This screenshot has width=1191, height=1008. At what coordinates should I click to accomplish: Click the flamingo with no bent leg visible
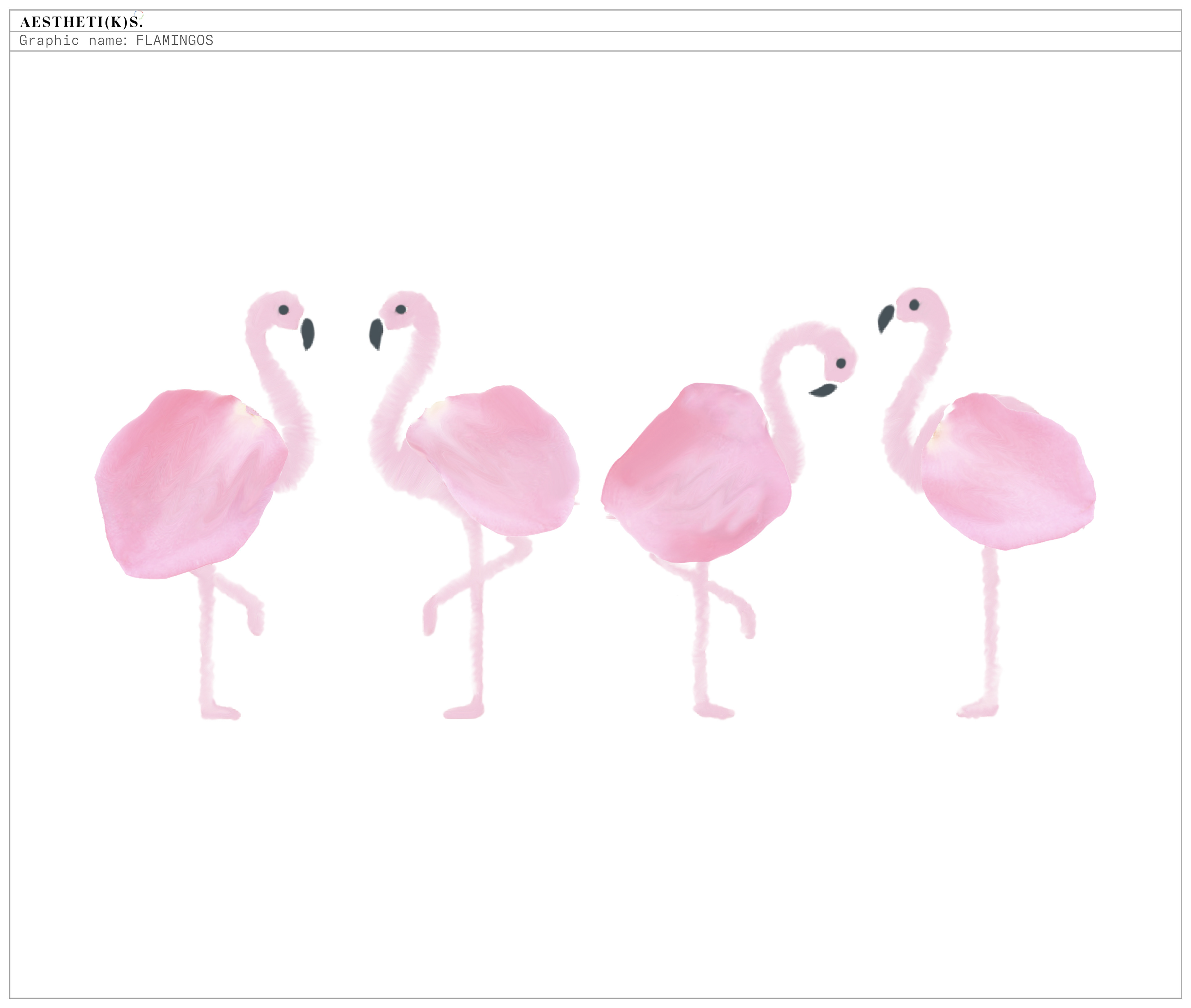point(986,502)
